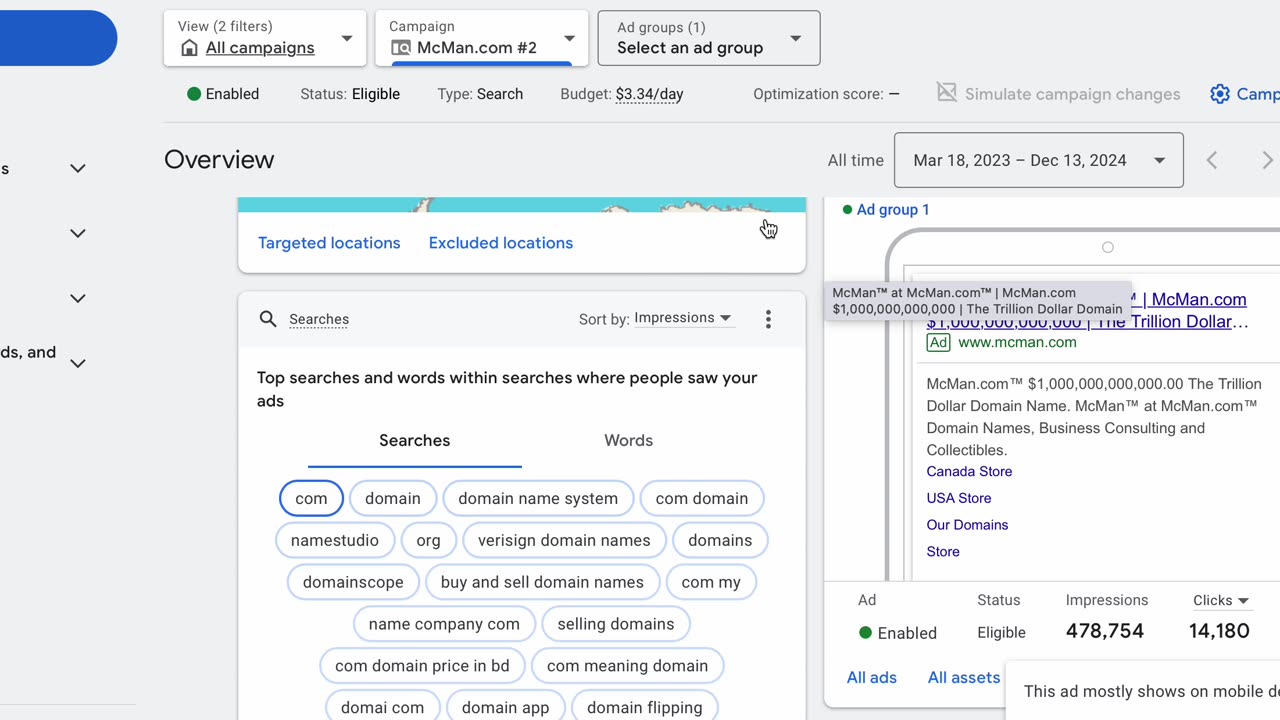Screen dimensions: 1280x720
Task: Click the search campaign icon beside McMan.com #2
Action: click(400, 48)
